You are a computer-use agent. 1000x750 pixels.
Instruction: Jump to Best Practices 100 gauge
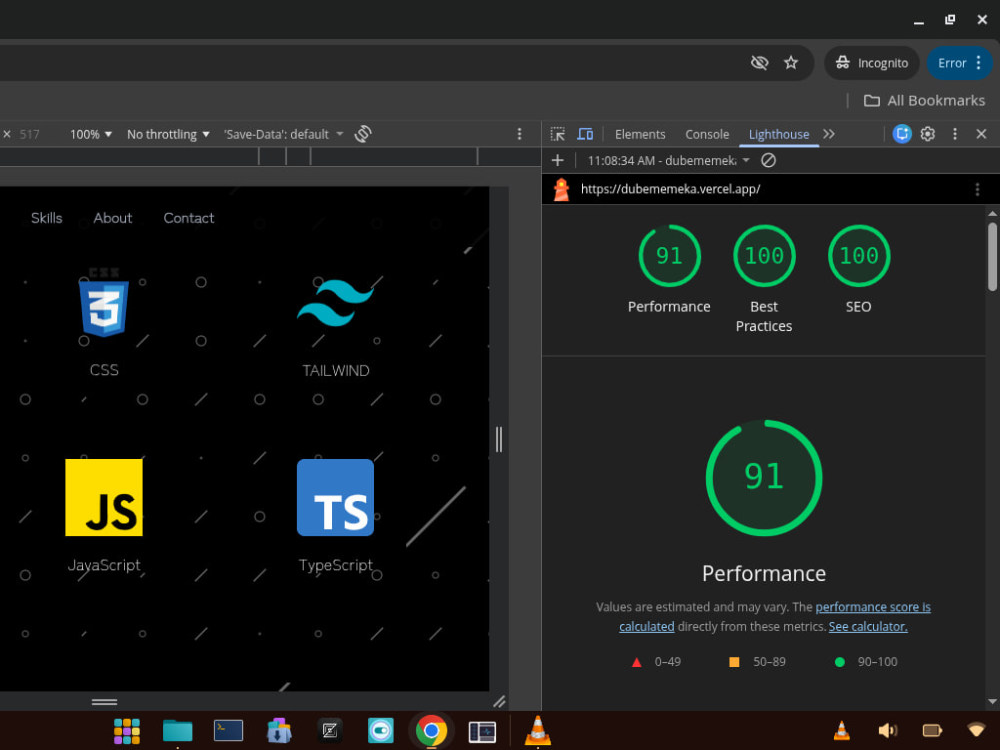763,256
